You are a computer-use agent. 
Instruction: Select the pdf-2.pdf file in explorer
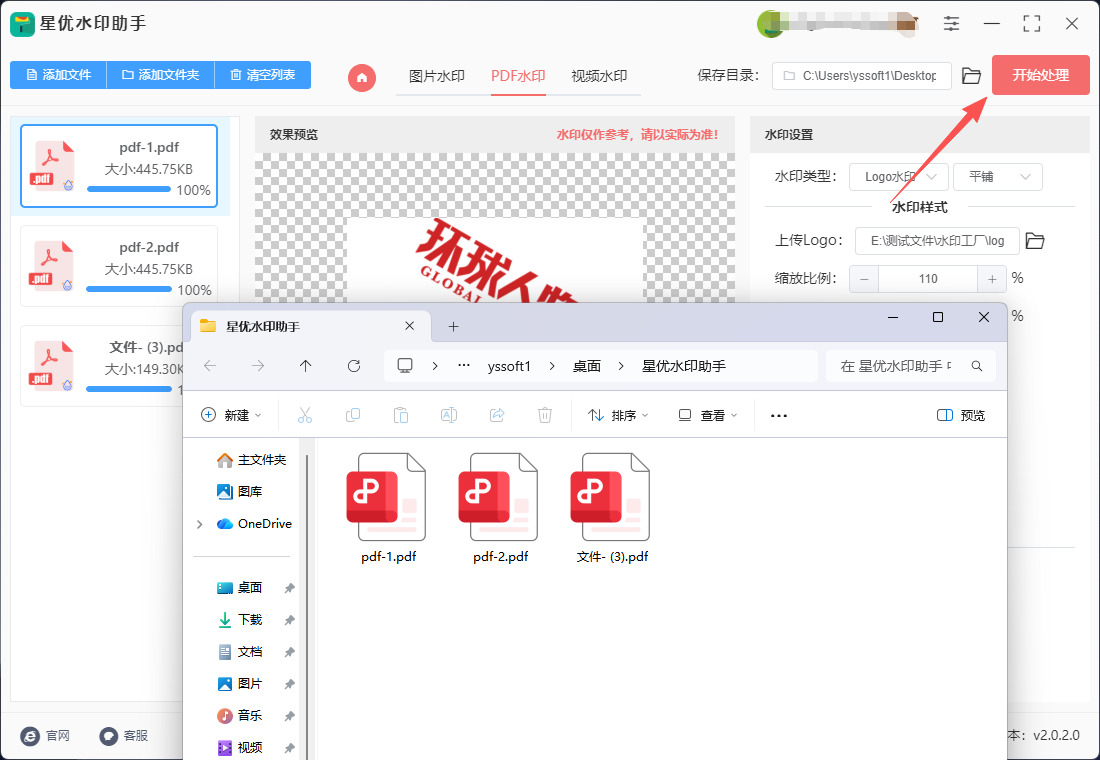(x=500, y=508)
